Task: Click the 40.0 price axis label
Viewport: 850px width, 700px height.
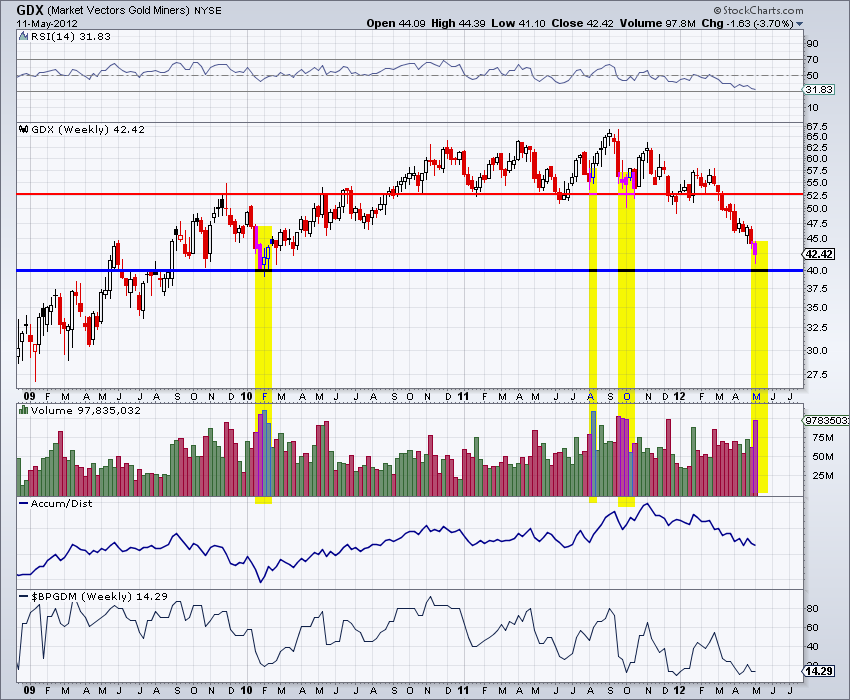Action: pos(817,271)
